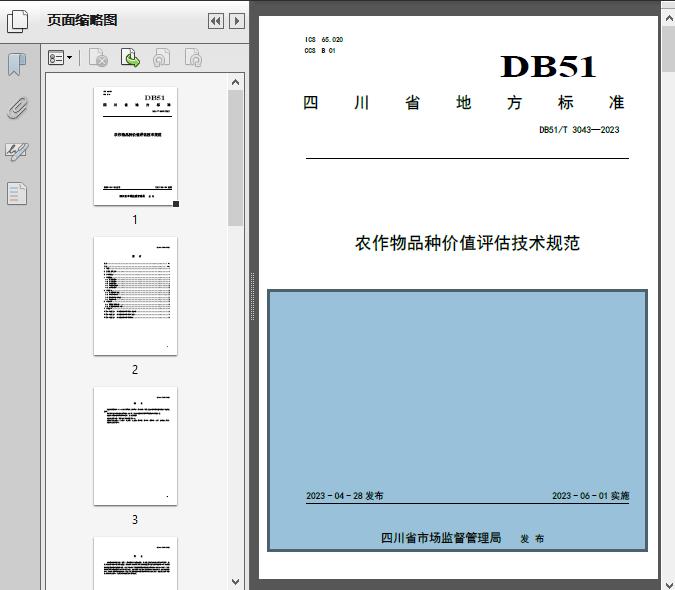This screenshot has width=675, height=590.
Task: Click the 2023-04-28 发布 date text
Action: tap(344, 496)
